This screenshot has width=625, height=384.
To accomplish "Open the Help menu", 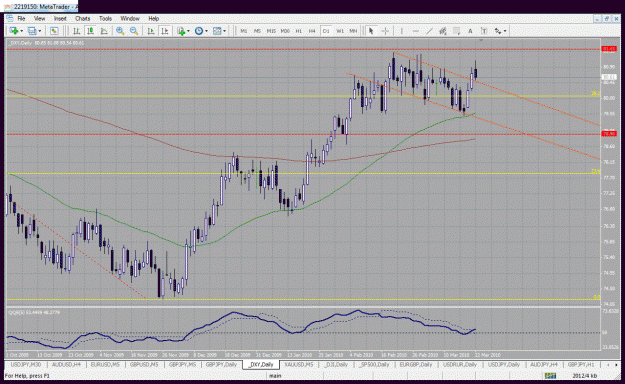I will pos(153,18).
